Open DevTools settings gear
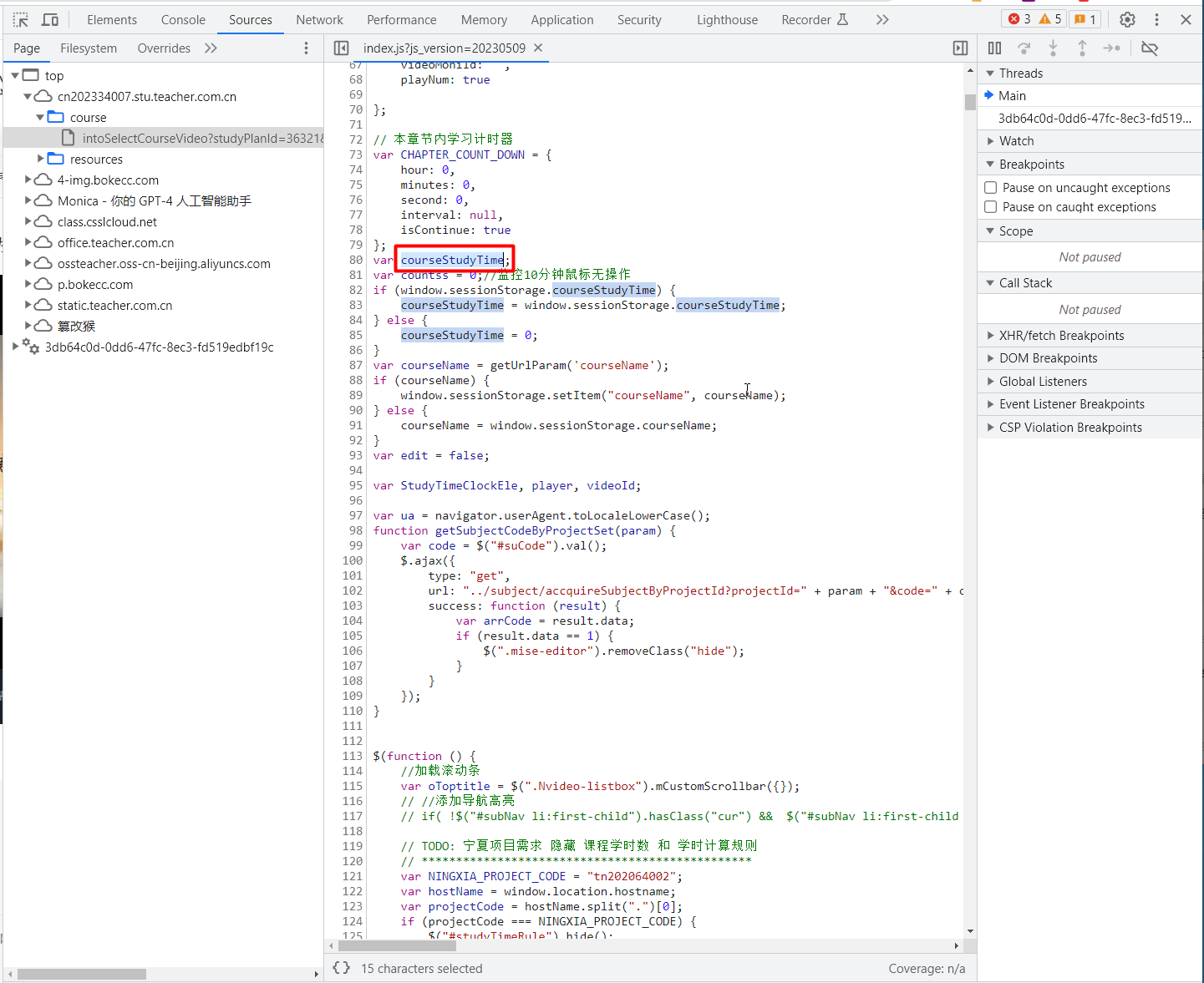This screenshot has width=1204, height=983. tap(1127, 19)
